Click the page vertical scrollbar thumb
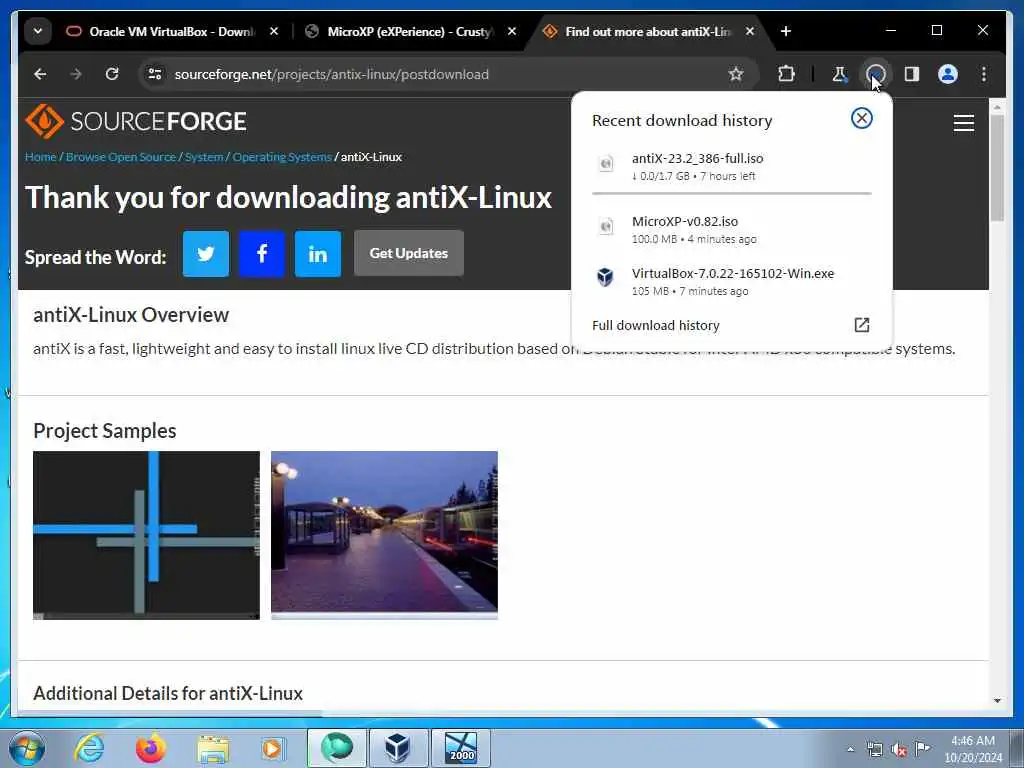Screen dimensions: 1024x768 [x=997, y=168]
